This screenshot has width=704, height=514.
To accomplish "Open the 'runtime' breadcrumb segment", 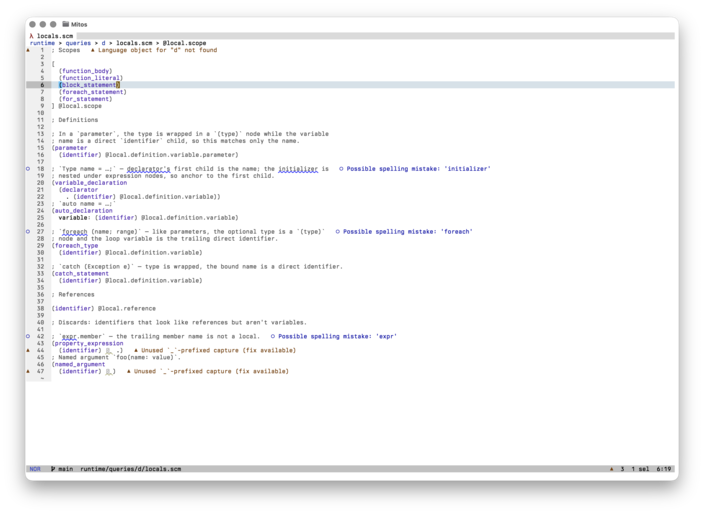I will tap(42, 43).
